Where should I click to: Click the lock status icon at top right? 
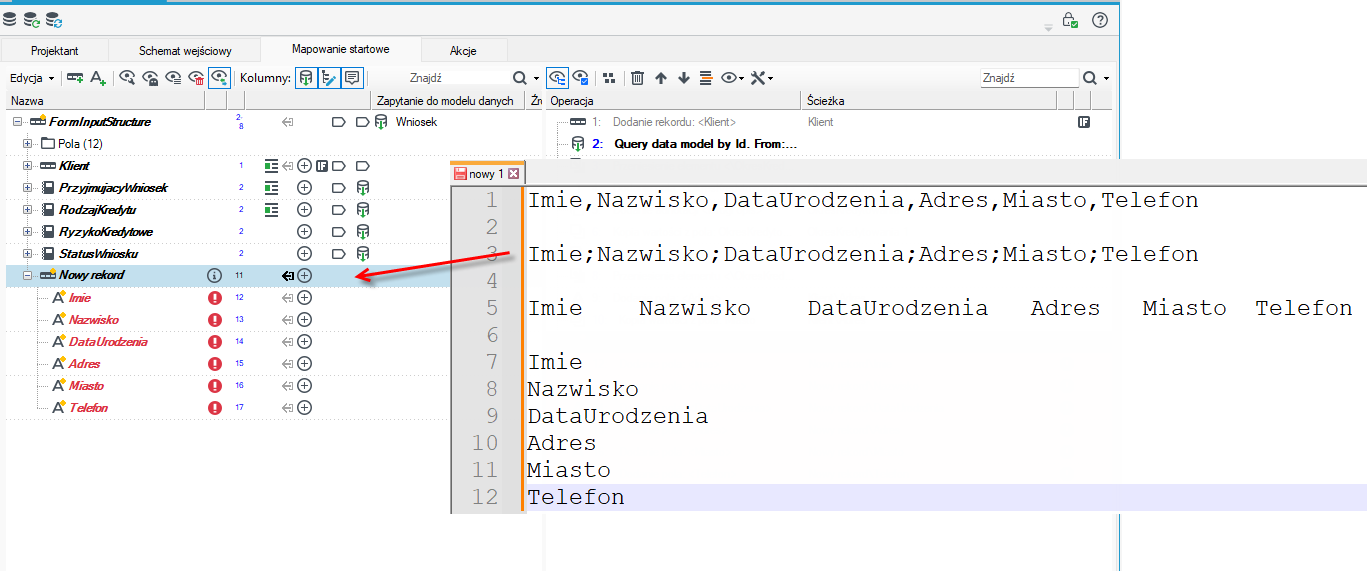(x=1070, y=19)
